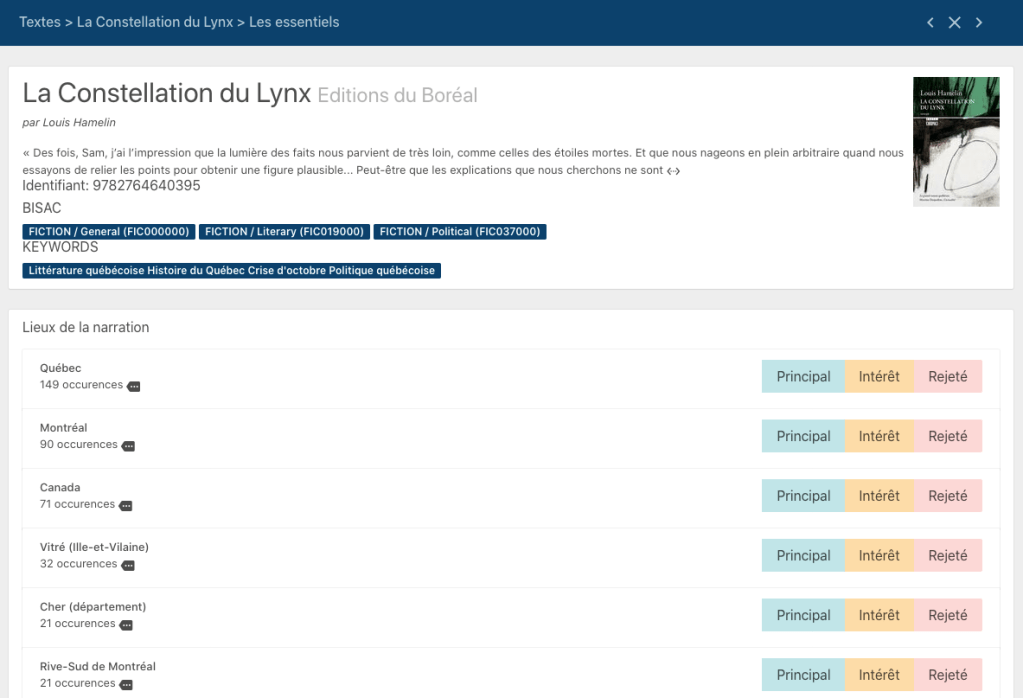Set Montréal to Intérêt
Viewport: 1023px width, 698px height.
click(x=879, y=436)
